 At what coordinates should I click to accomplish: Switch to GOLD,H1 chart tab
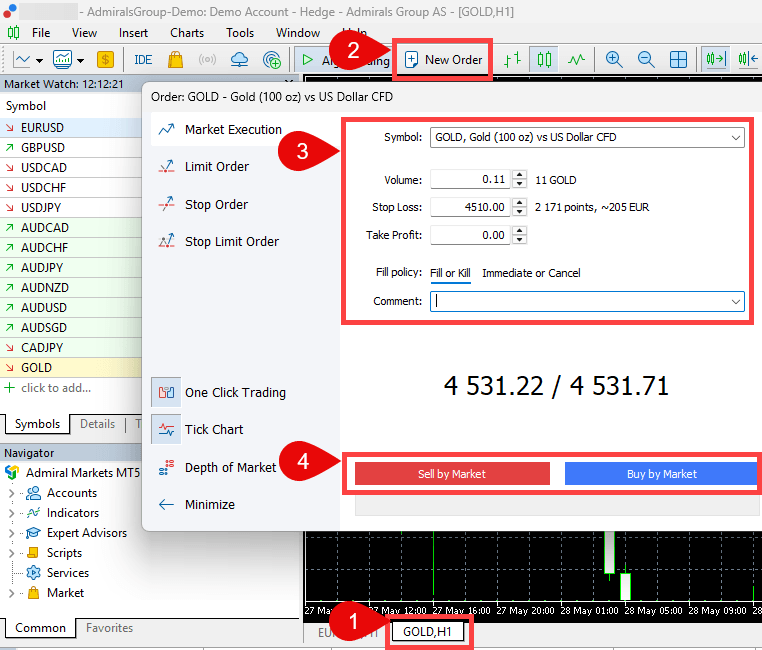point(427,632)
